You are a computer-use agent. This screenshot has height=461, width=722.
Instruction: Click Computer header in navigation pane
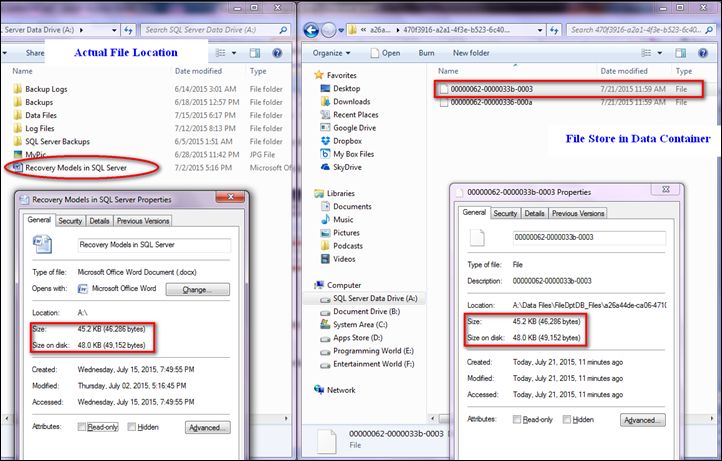(344, 285)
